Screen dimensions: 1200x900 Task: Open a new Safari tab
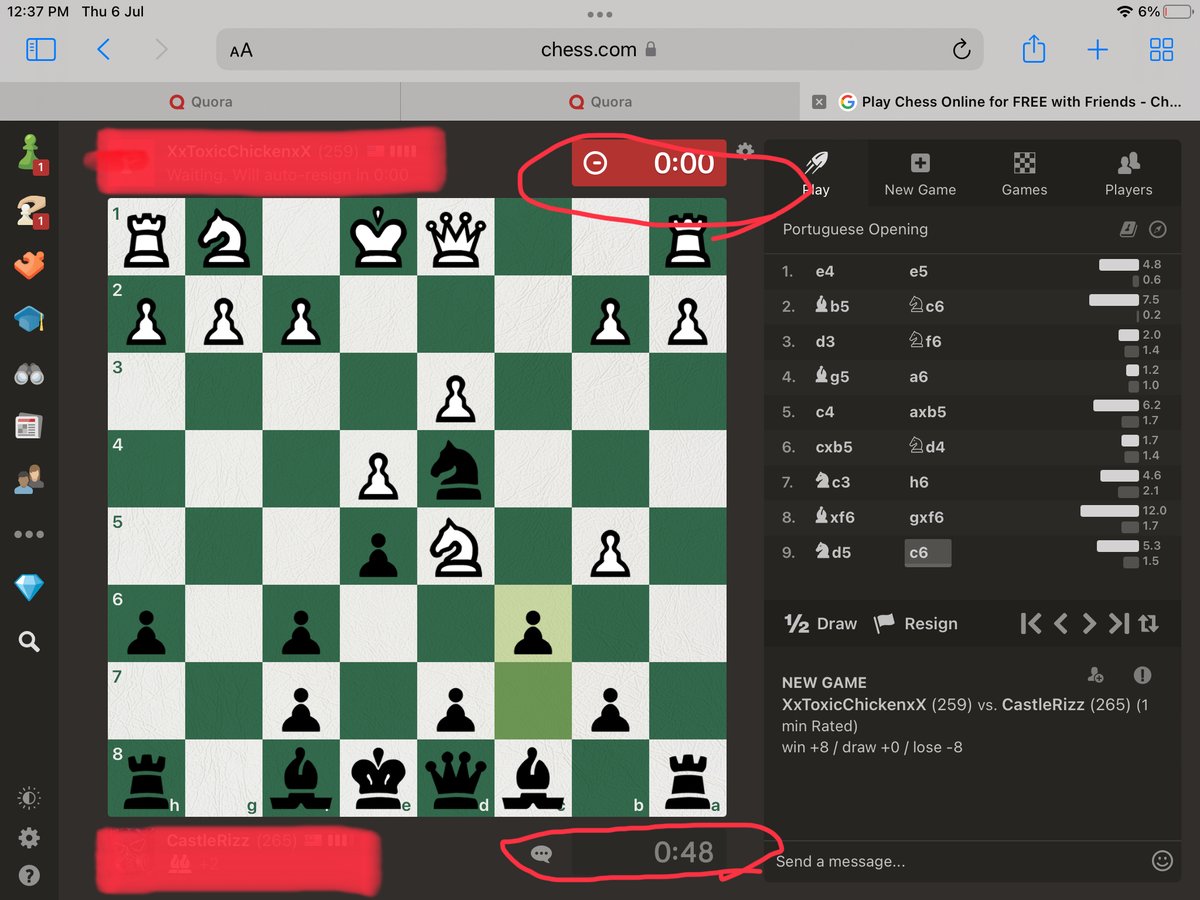(x=1097, y=49)
